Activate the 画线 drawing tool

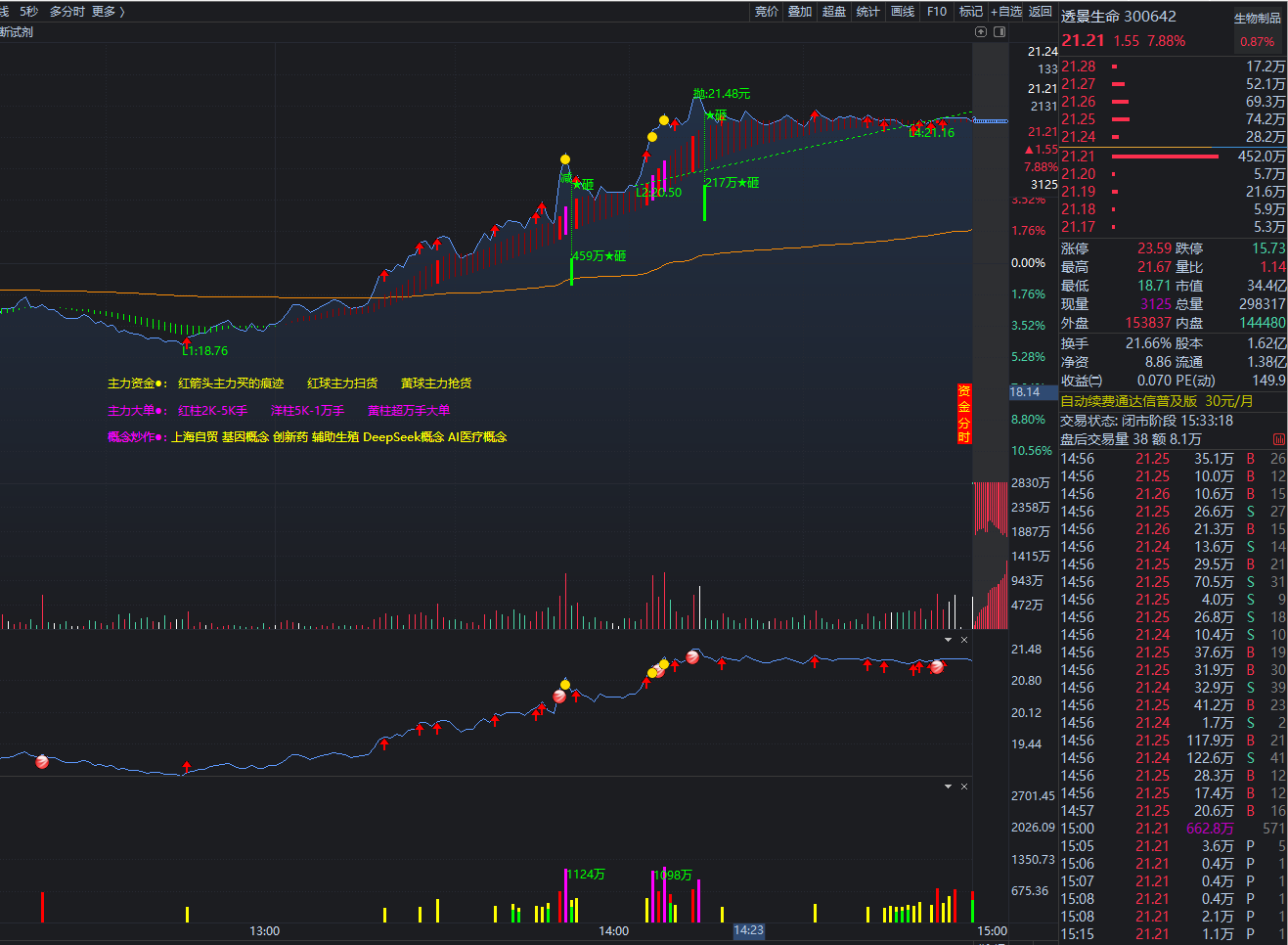click(x=903, y=12)
